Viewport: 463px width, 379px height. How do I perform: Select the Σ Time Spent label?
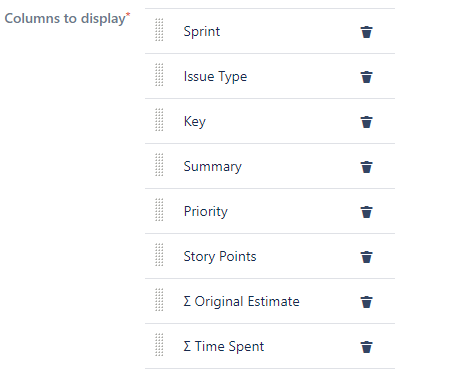(x=224, y=346)
